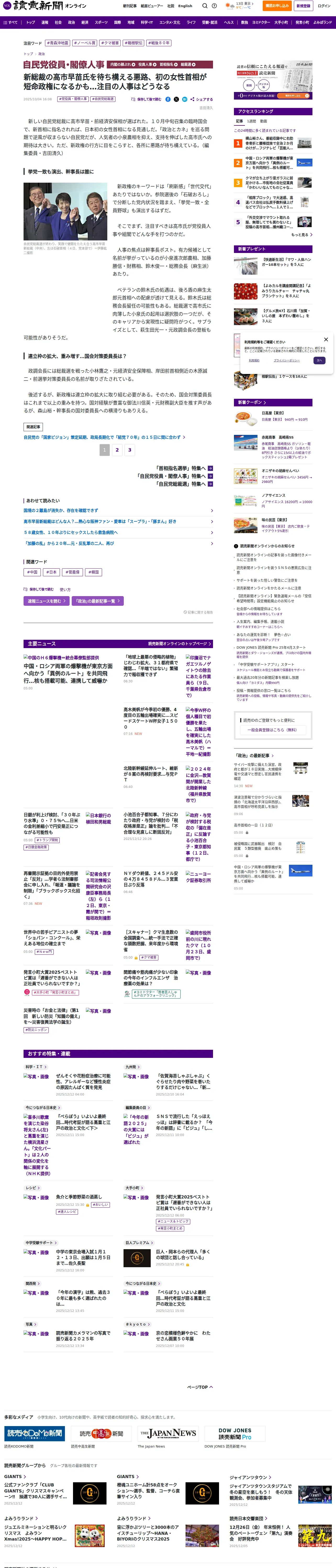This screenshot has width=336, height=1568.
Task: Click #青森沖地震 attention word tag
Action: tap(58, 43)
